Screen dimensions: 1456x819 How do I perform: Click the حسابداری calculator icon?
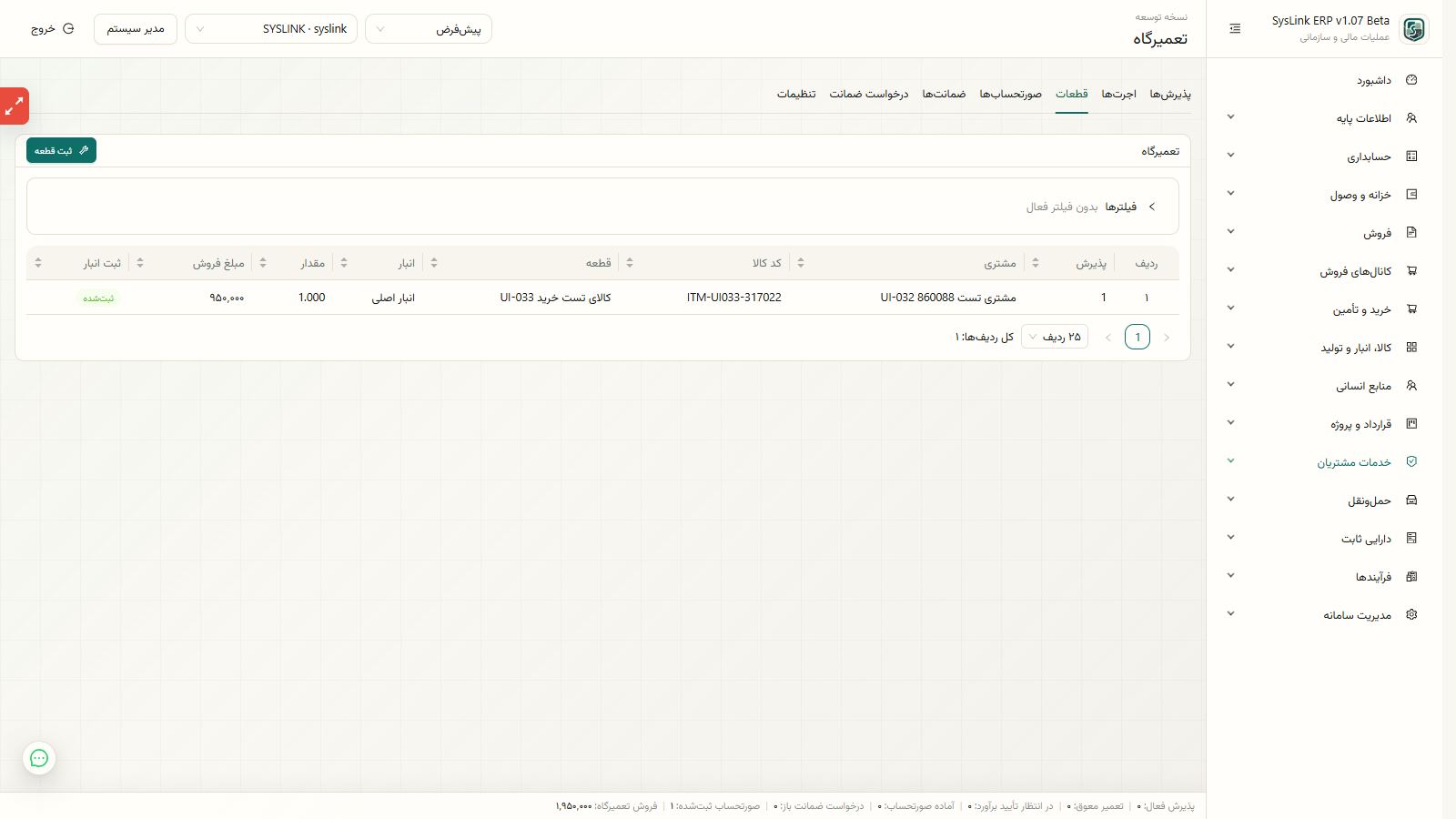(1411, 157)
